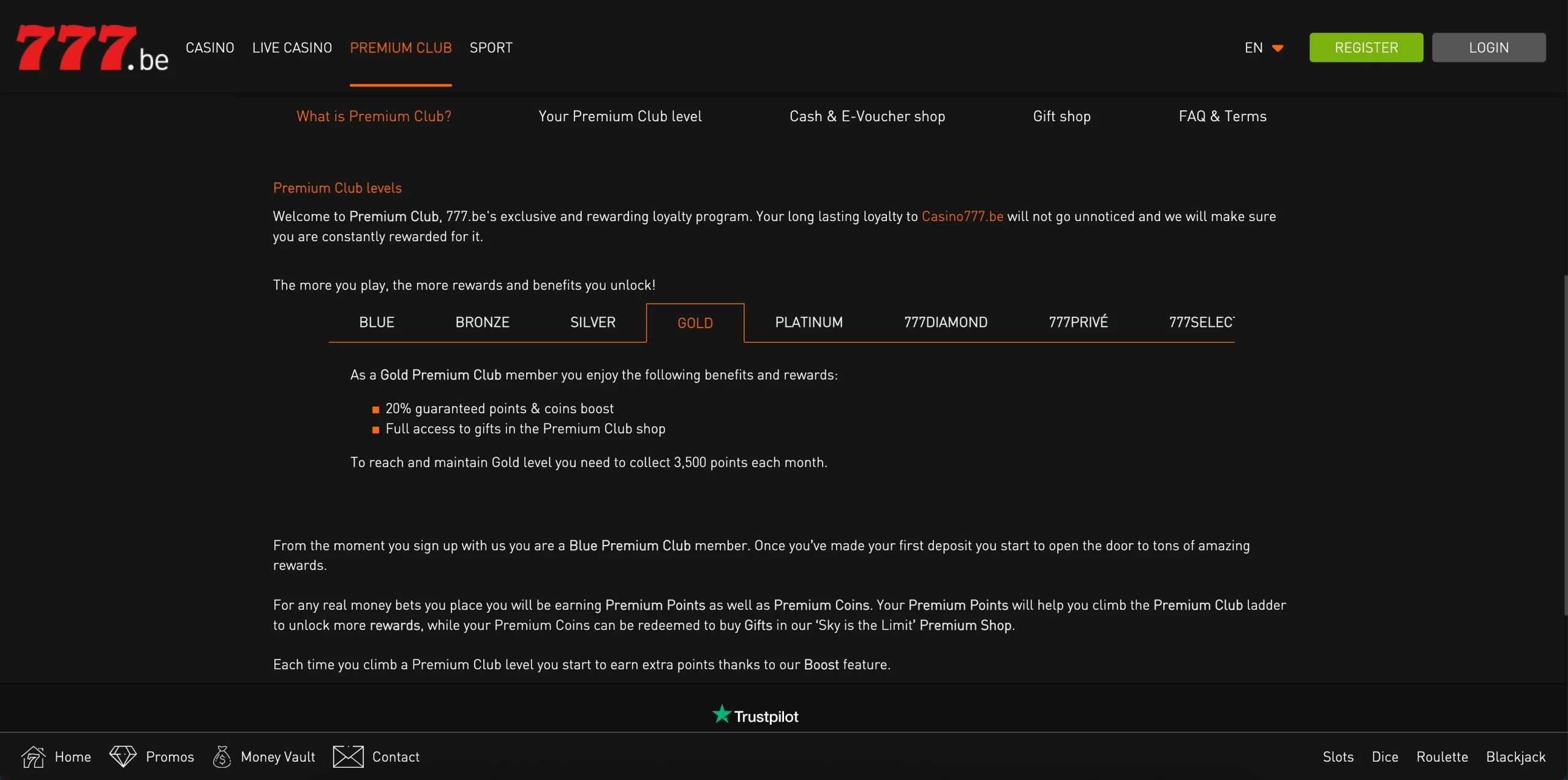The width and height of the screenshot is (1568, 780).
Task: Select the SILVER level tab
Action: pos(592,323)
